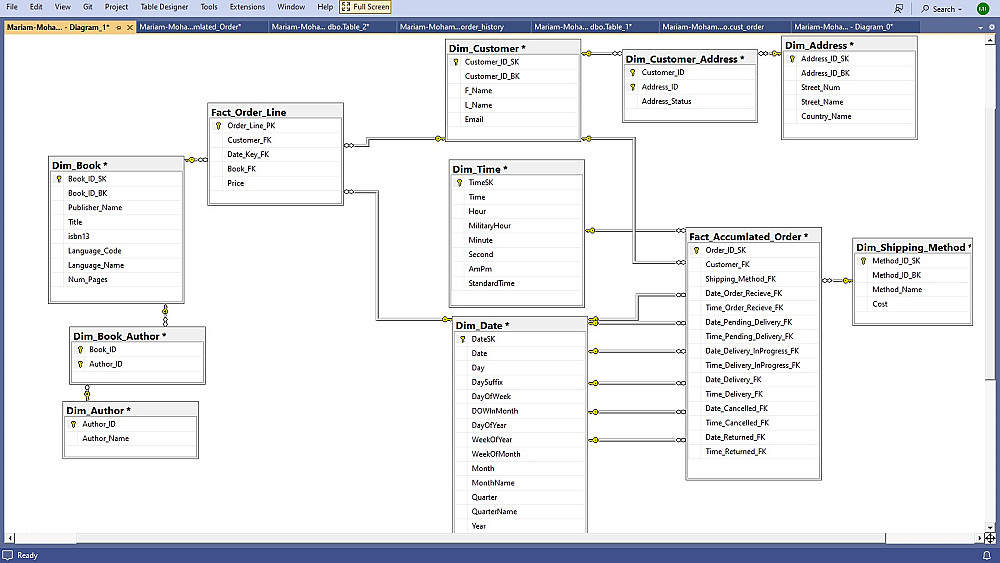Screen dimensions: 1000x563
Task: Select the Dim_Time table title bar
Action: 517,168
